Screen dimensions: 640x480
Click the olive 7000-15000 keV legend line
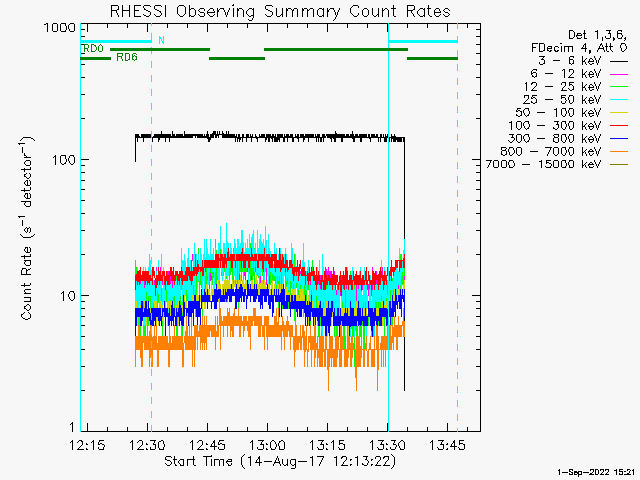click(619, 164)
